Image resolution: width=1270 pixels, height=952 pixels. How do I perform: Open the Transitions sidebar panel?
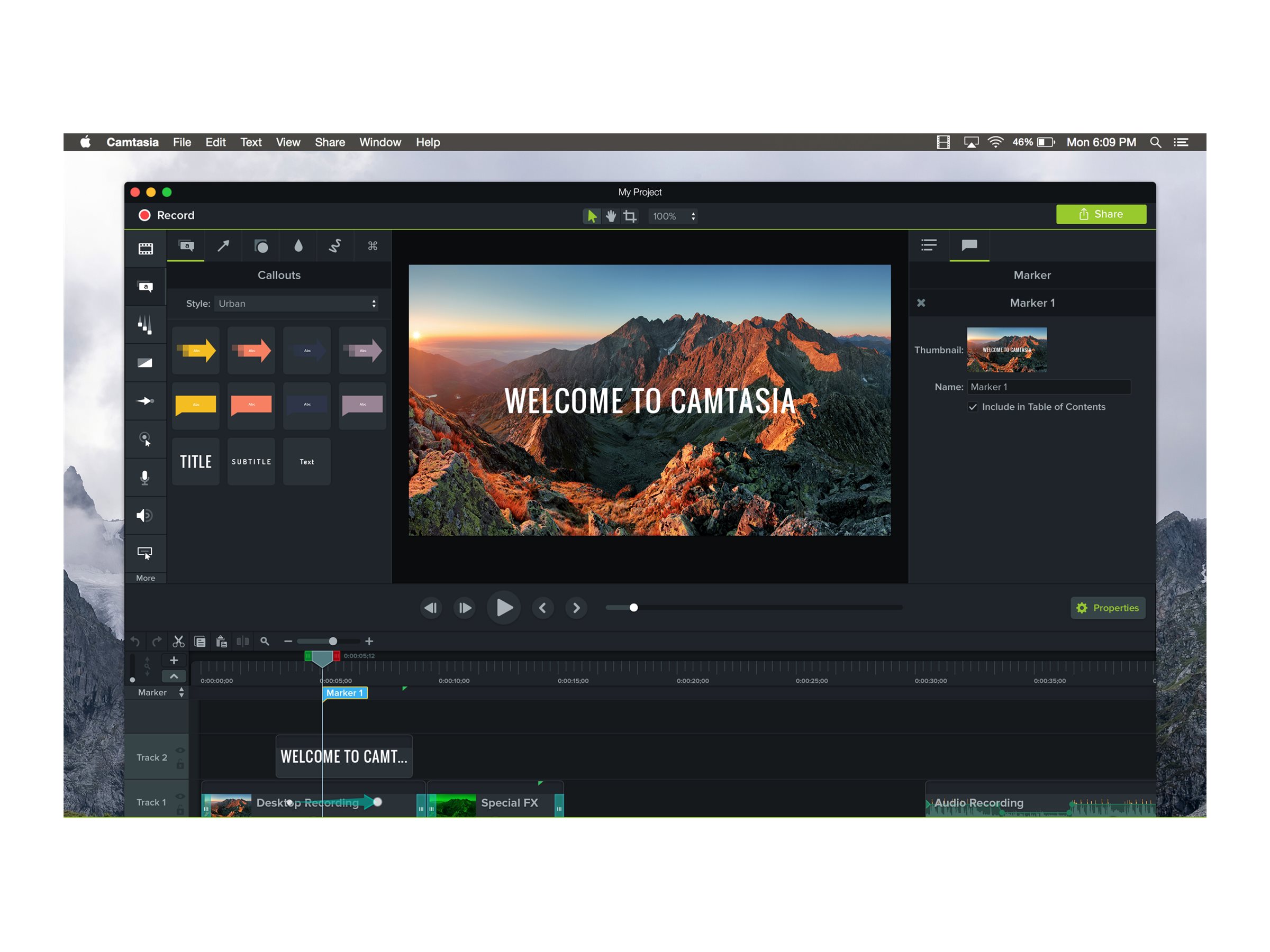point(146,363)
